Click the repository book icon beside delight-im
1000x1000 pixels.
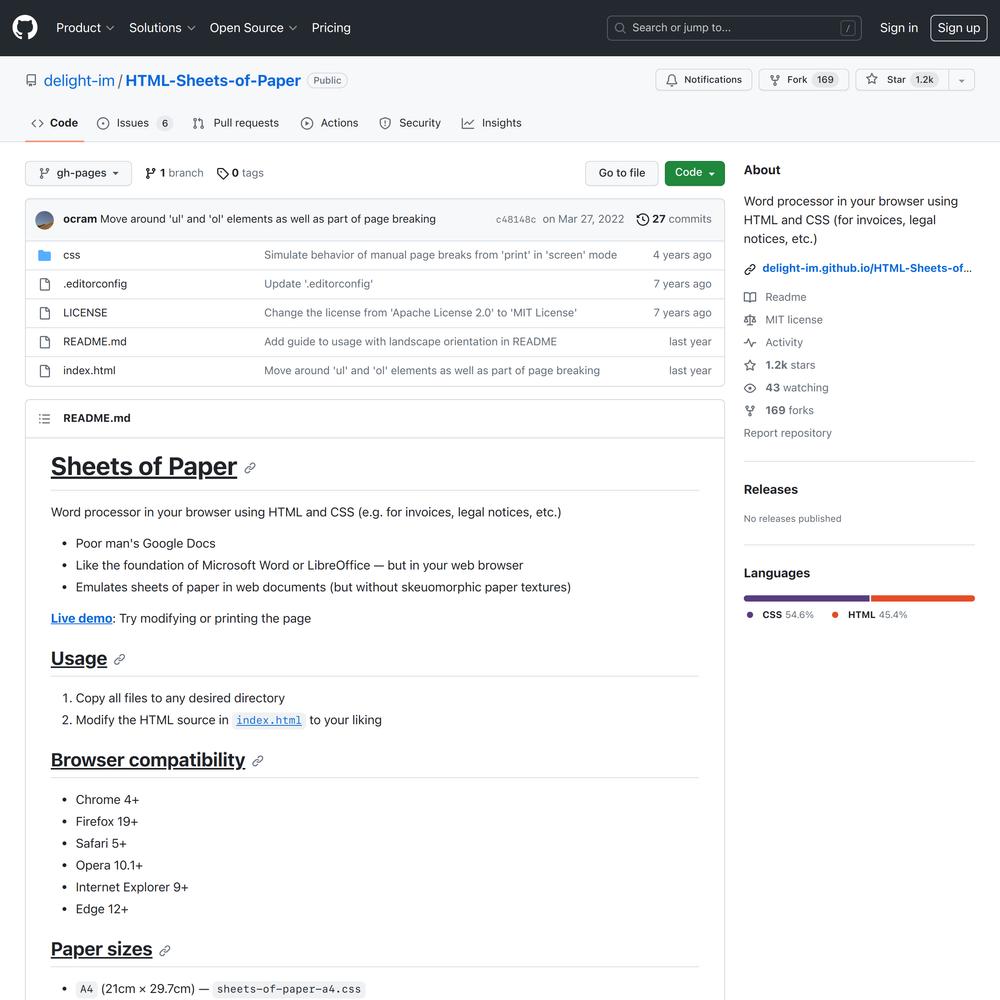[31, 80]
